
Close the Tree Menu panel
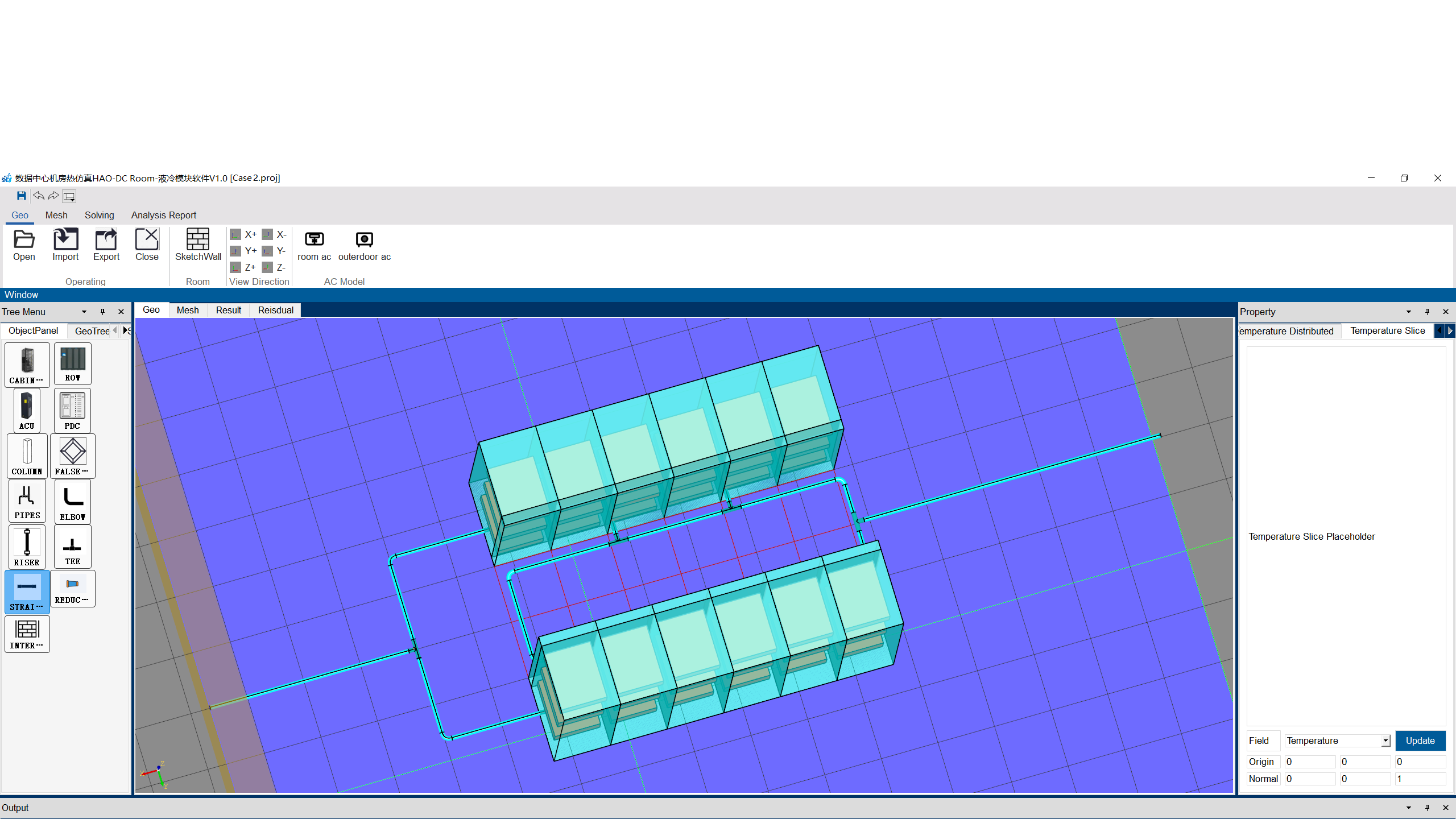(x=121, y=312)
